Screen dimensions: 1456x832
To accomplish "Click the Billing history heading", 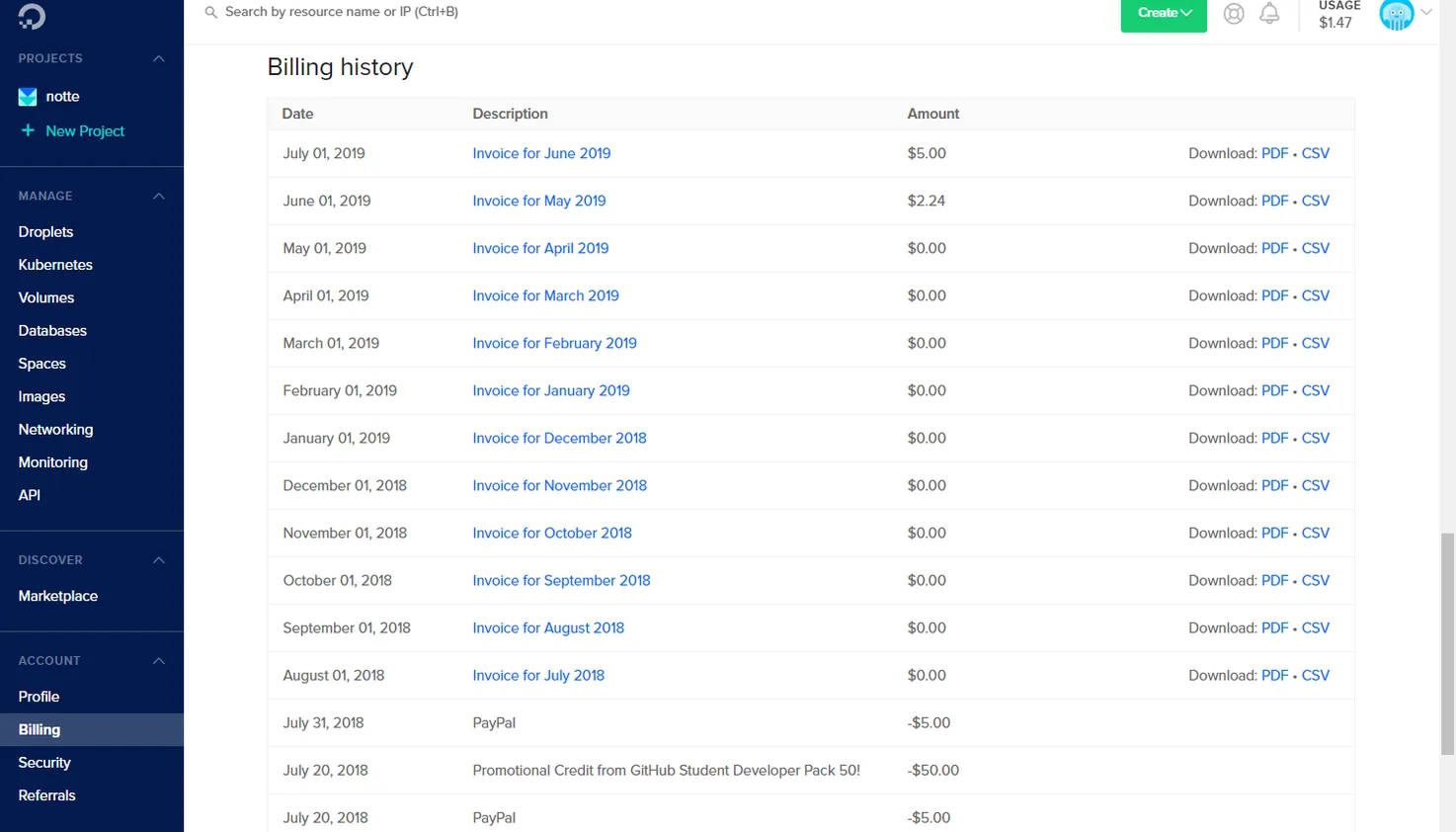I will coord(340,67).
